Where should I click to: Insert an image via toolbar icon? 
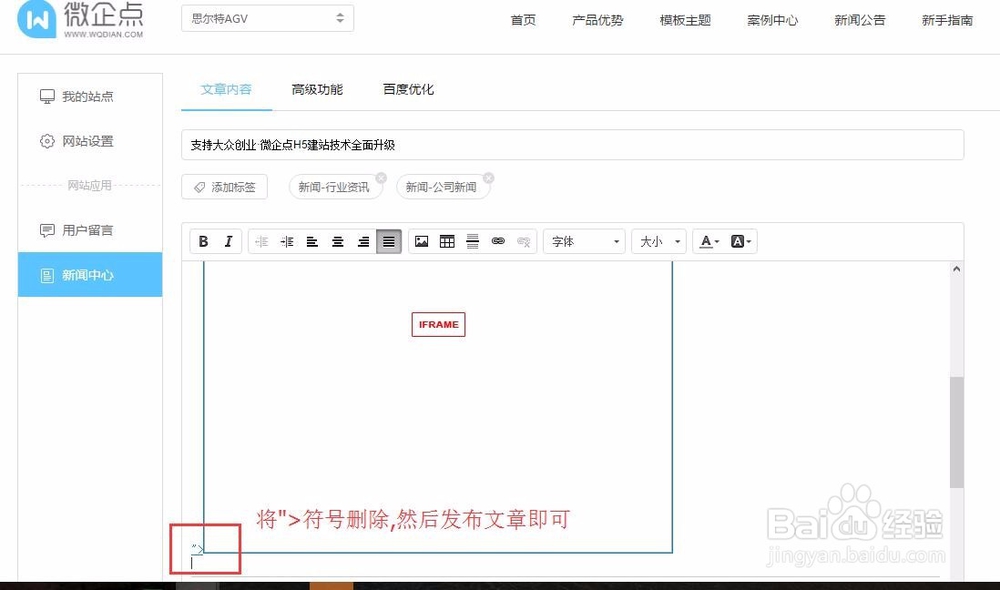pyautogui.click(x=422, y=242)
